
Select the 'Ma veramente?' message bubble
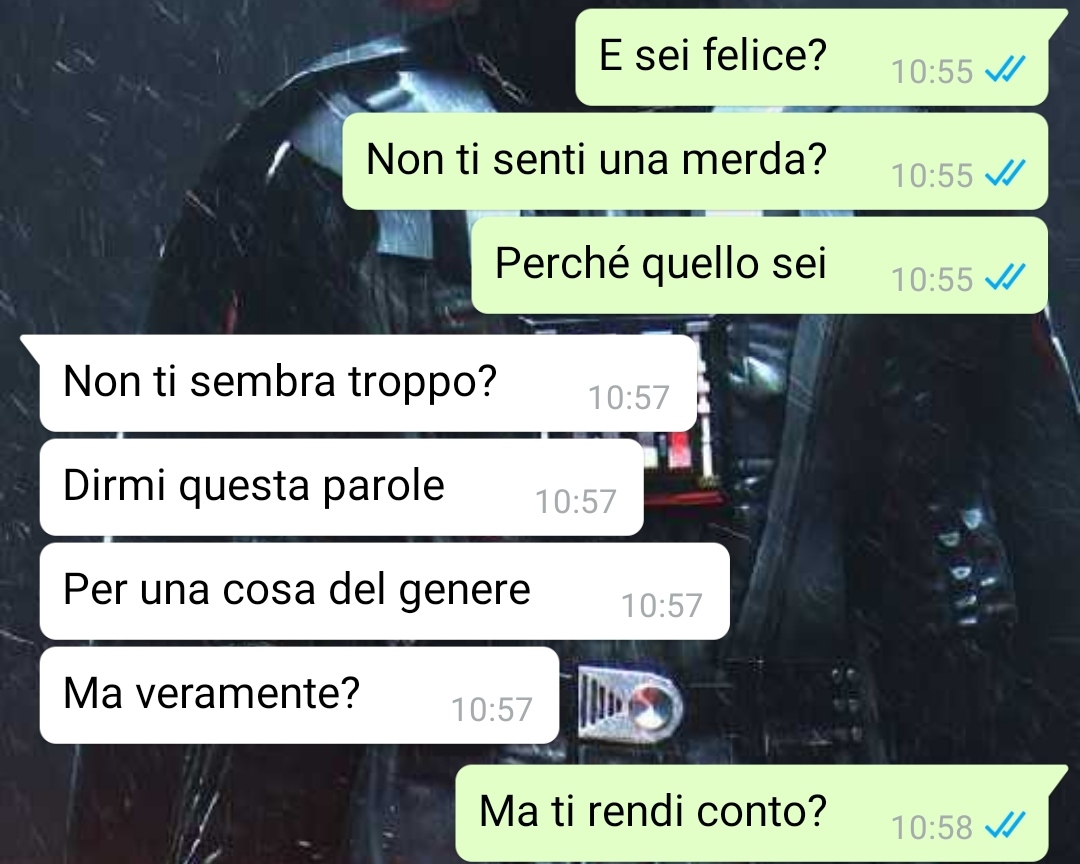pos(299,695)
